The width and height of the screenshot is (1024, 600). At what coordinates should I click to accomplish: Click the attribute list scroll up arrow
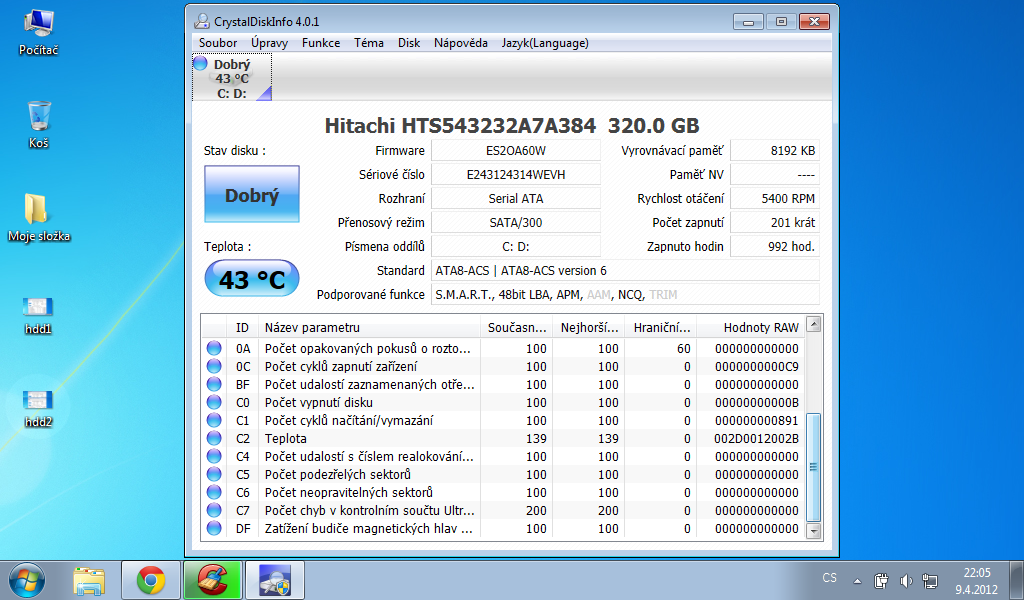(x=813, y=324)
